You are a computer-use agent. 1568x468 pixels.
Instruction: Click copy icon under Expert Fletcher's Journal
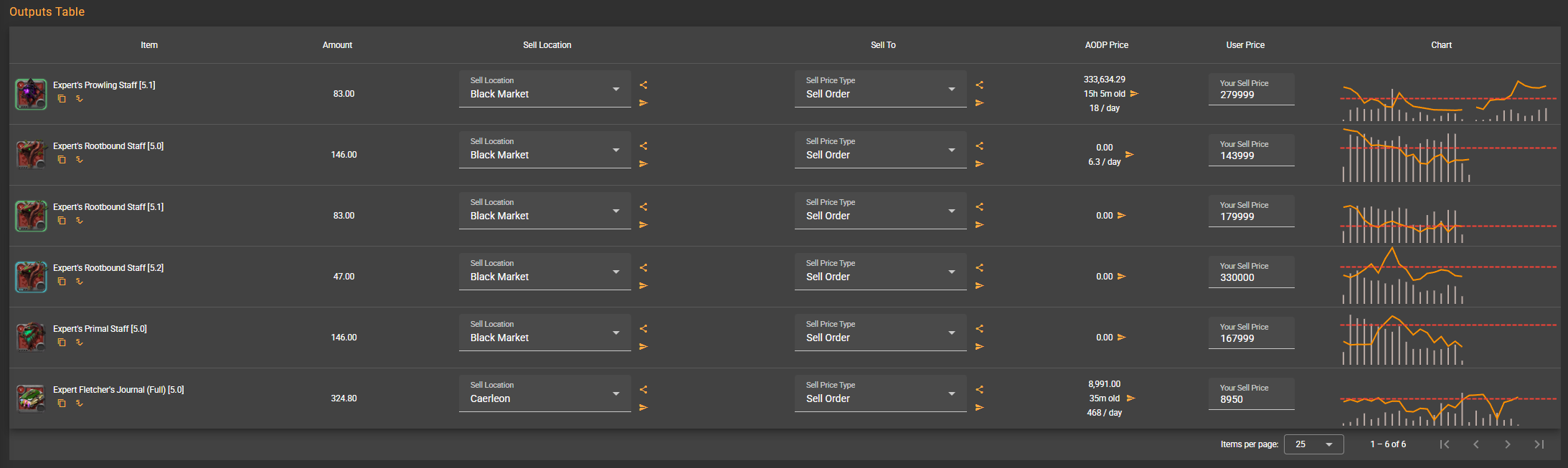pos(62,403)
